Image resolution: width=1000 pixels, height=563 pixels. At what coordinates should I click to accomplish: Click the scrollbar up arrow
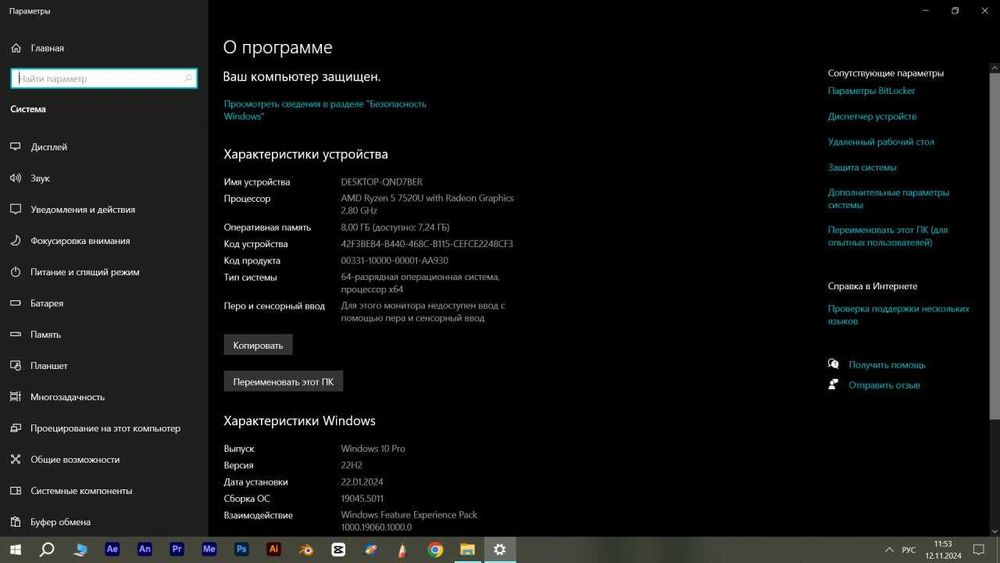tap(994, 68)
